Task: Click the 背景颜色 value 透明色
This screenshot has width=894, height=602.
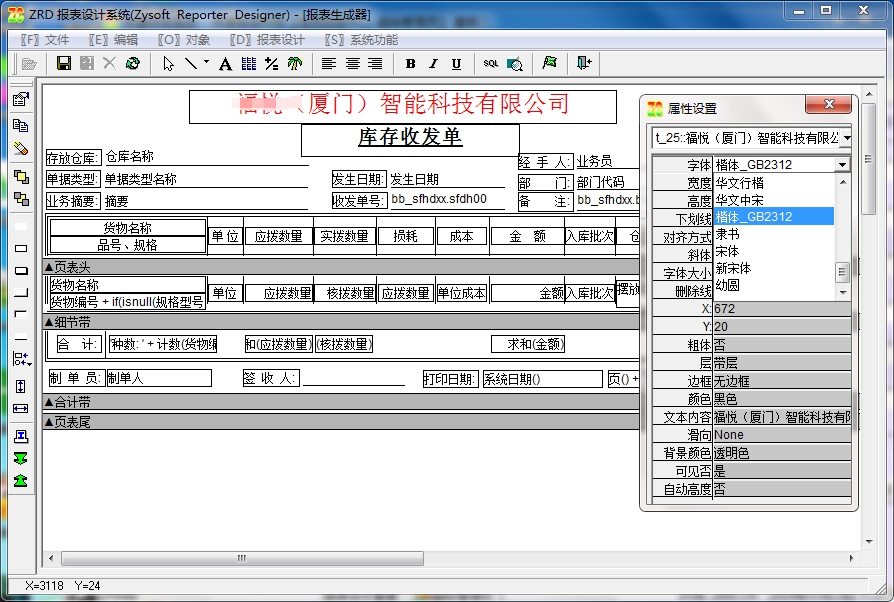Action: [782, 453]
